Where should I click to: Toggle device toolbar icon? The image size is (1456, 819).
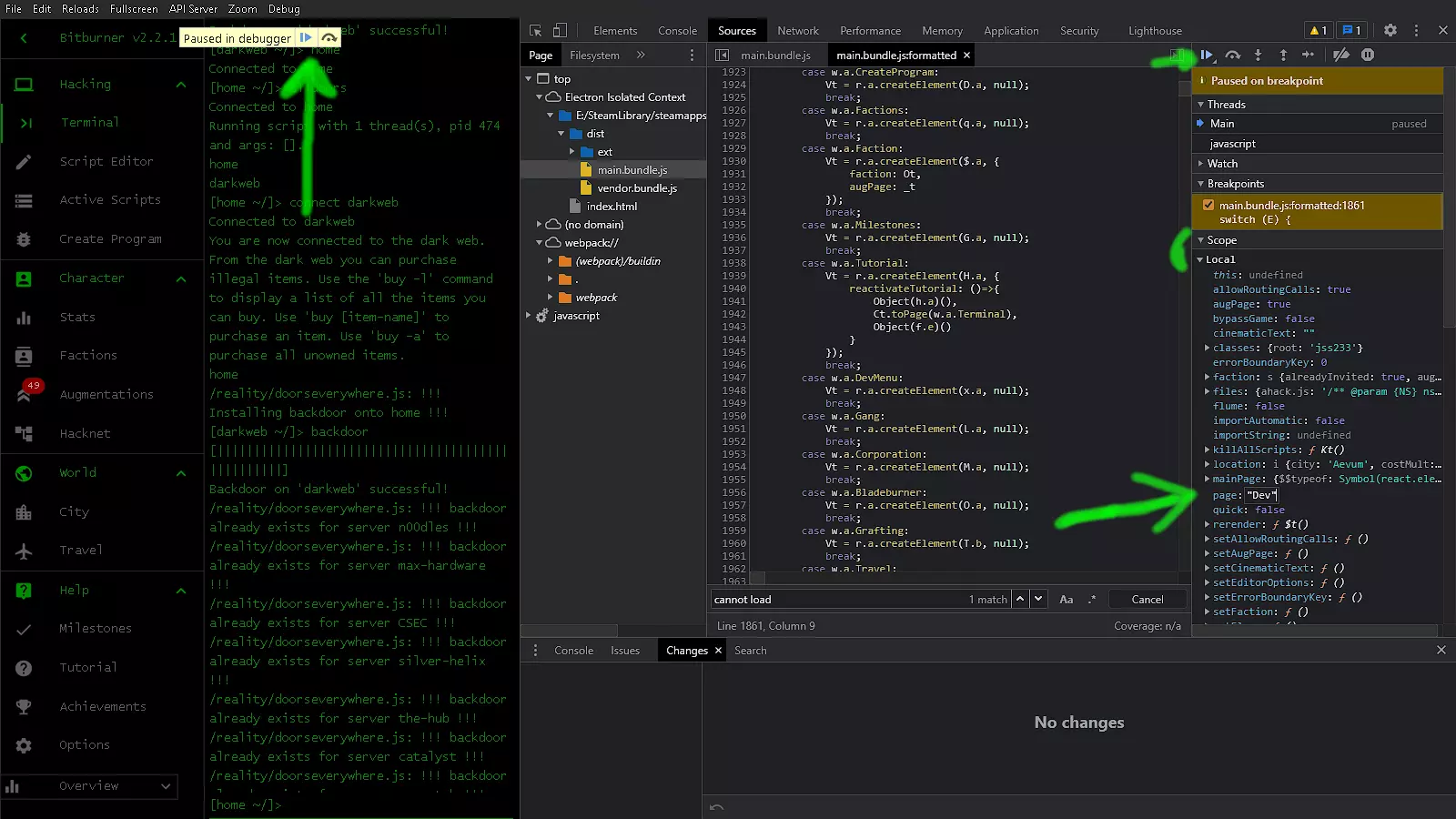click(560, 31)
